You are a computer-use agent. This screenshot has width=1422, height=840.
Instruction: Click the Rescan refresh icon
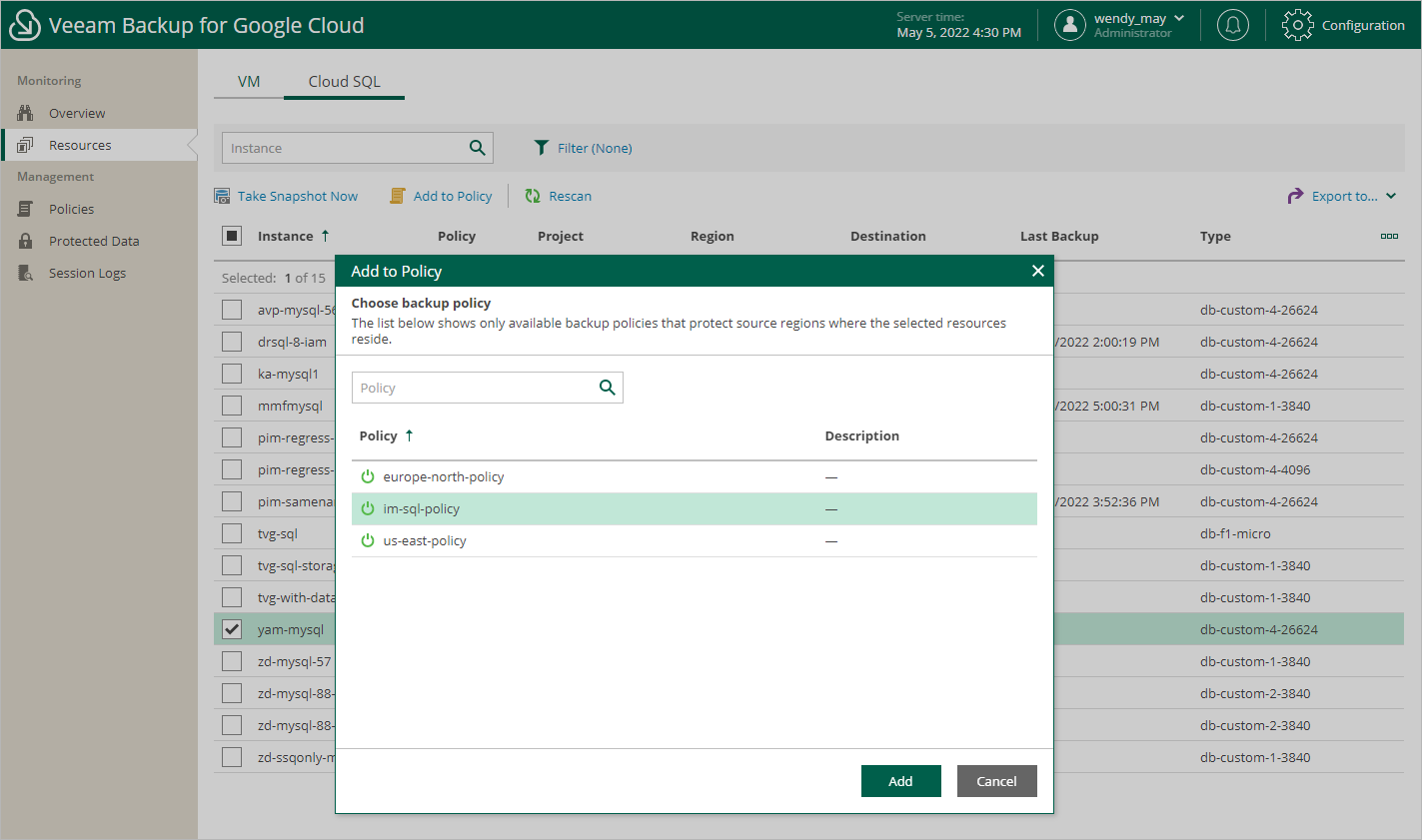(533, 196)
